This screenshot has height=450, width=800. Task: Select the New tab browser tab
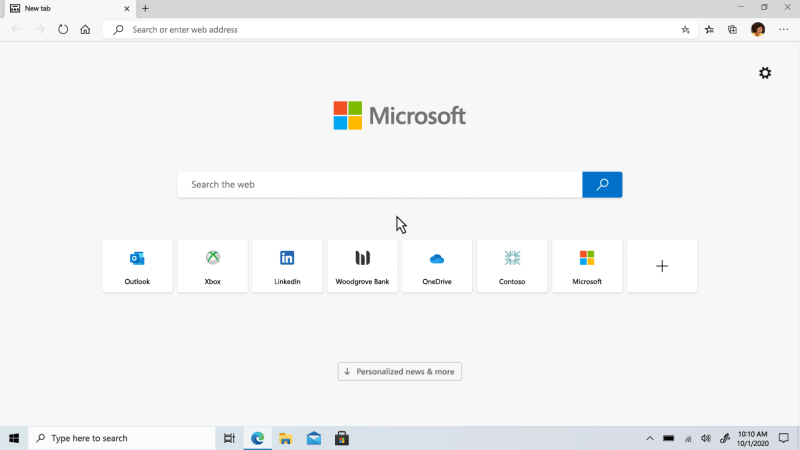(x=69, y=9)
